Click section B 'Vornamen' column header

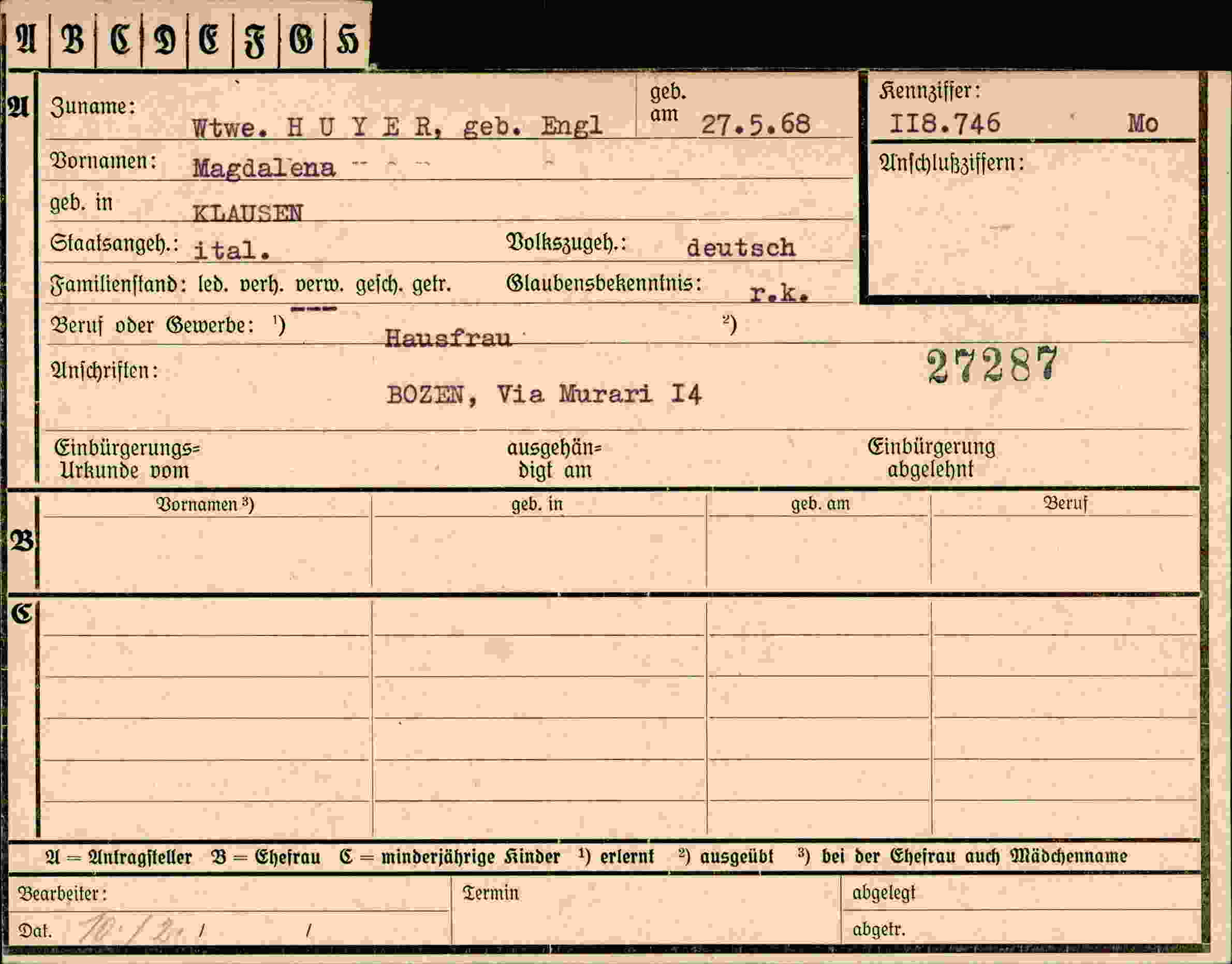(205, 504)
